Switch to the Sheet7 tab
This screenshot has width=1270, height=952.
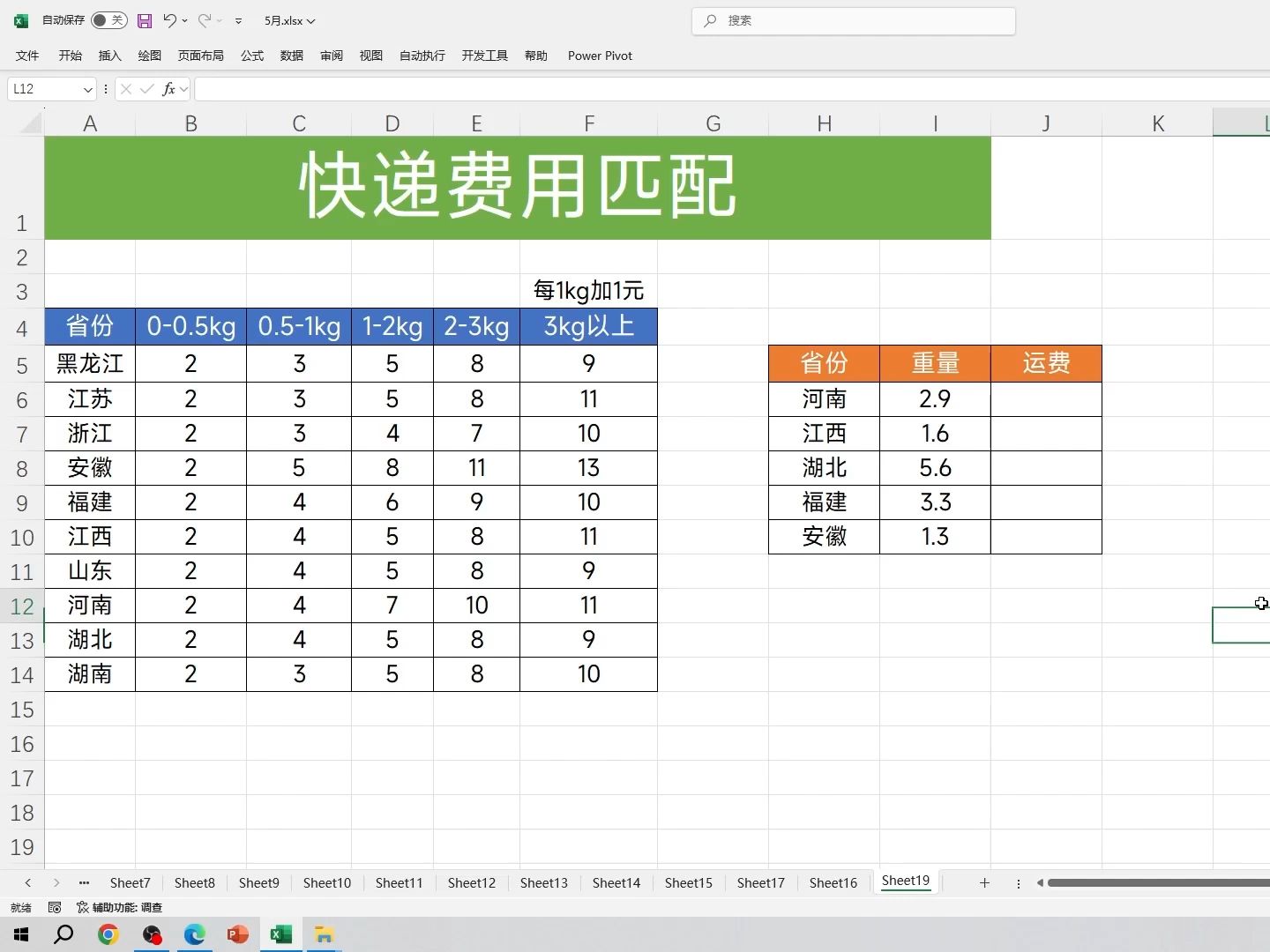(x=130, y=882)
